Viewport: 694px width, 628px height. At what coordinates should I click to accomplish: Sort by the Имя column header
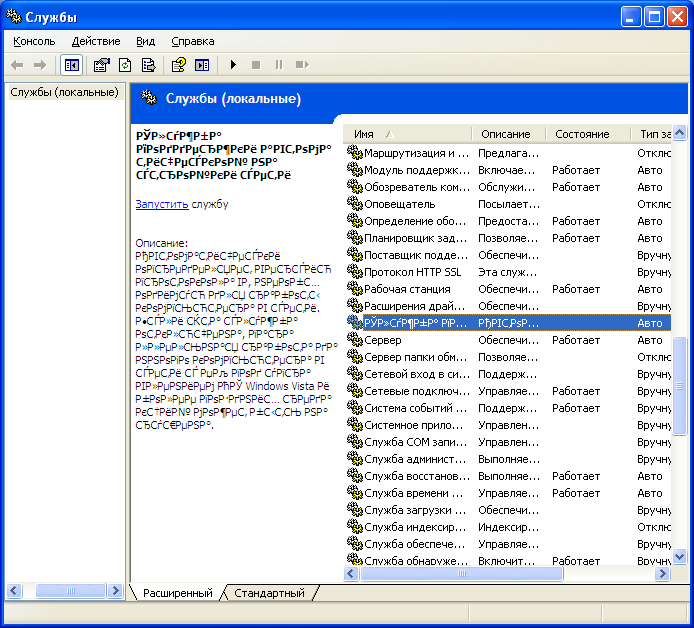tap(406, 134)
